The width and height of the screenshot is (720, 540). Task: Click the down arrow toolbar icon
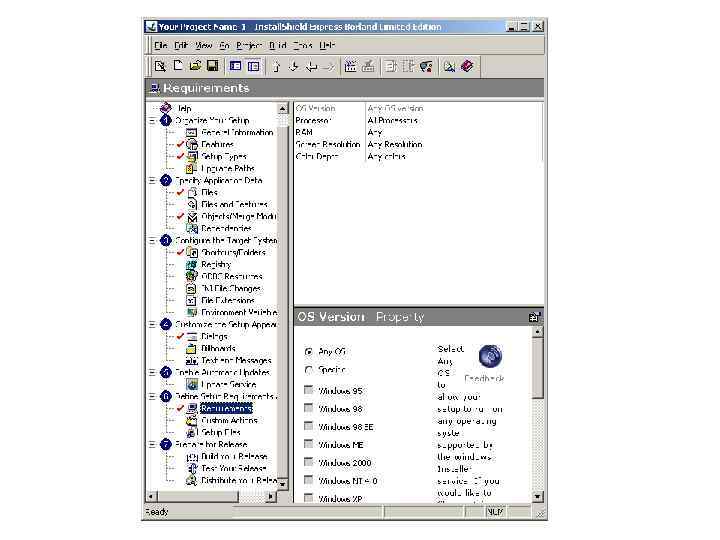tap(293, 67)
